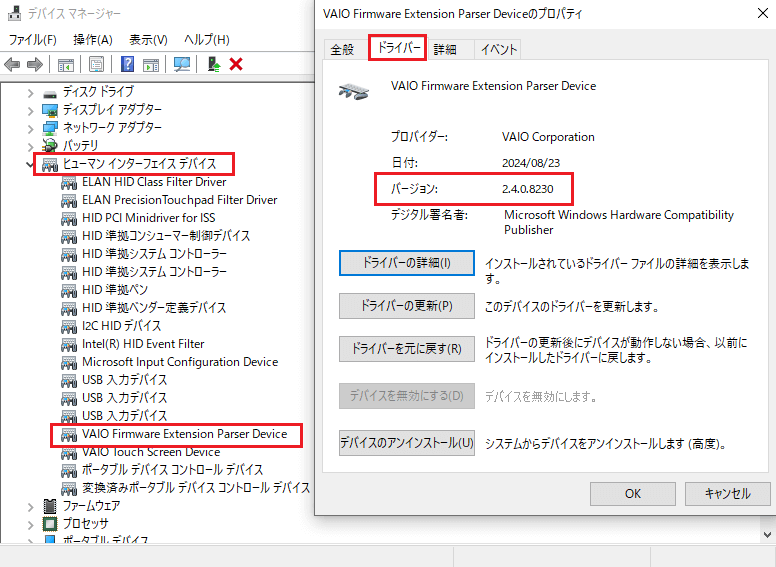The image size is (776, 567).
Task: Close the properties dialog with X
Action: pyautogui.click(x=763, y=13)
